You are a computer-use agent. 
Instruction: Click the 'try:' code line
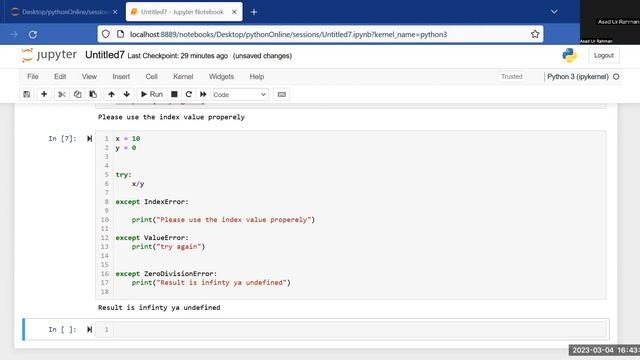coord(123,175)
